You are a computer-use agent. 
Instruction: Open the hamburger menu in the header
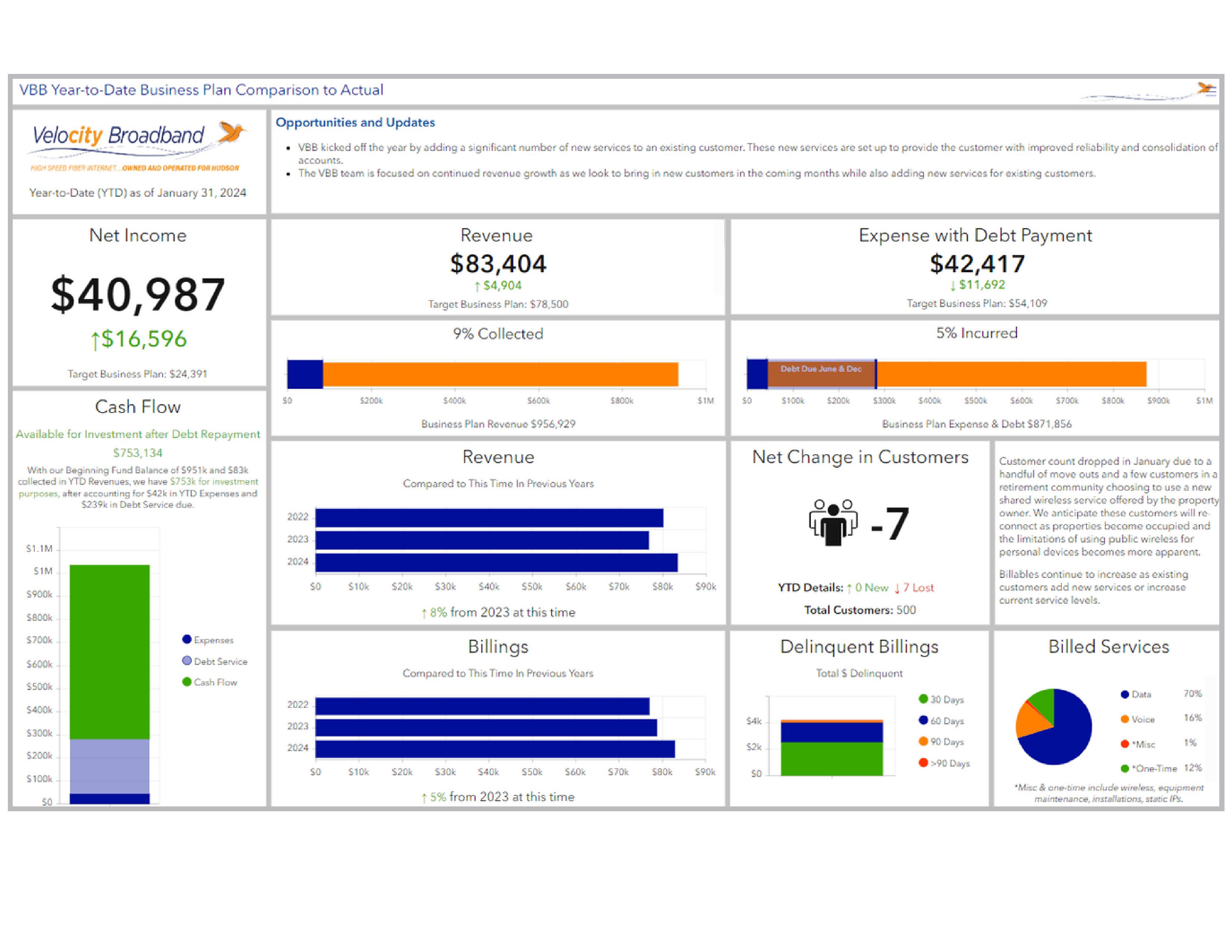pyautogui.click(x=1211, y=91)
